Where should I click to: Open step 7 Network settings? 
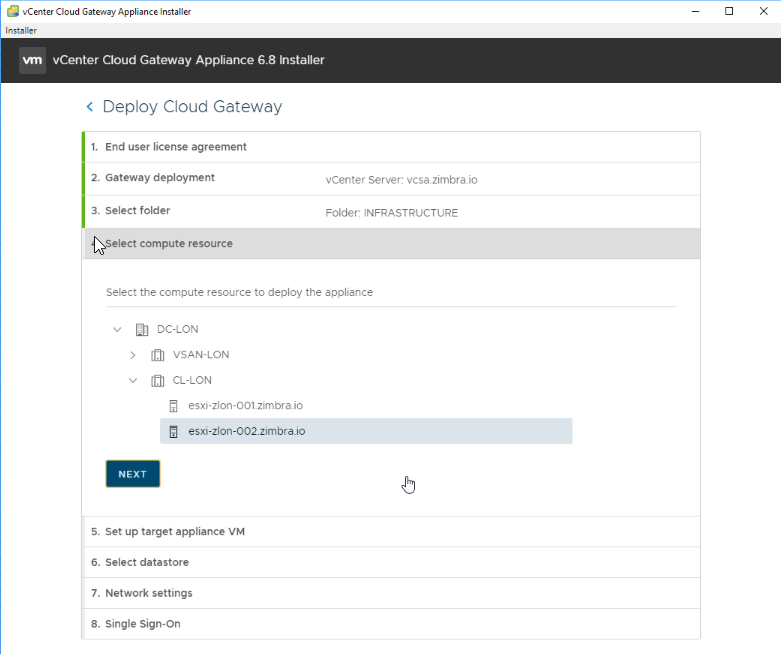[x=391, y=593]
